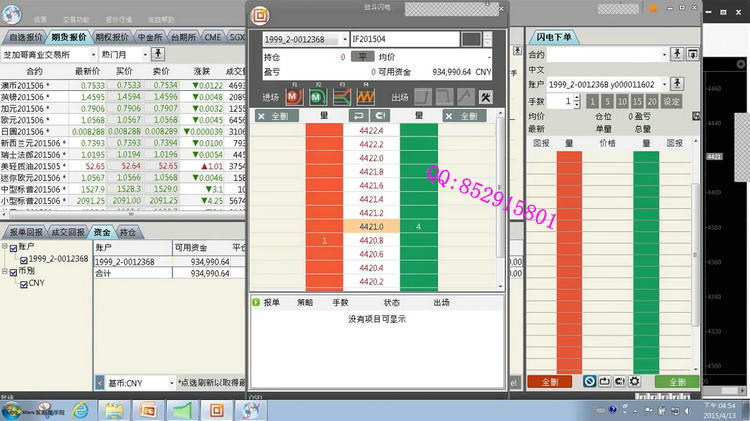Click the green cell at price 4421.0
This screenshot has width=750, height=421.
pyautogui.click(x=418, y=227)
